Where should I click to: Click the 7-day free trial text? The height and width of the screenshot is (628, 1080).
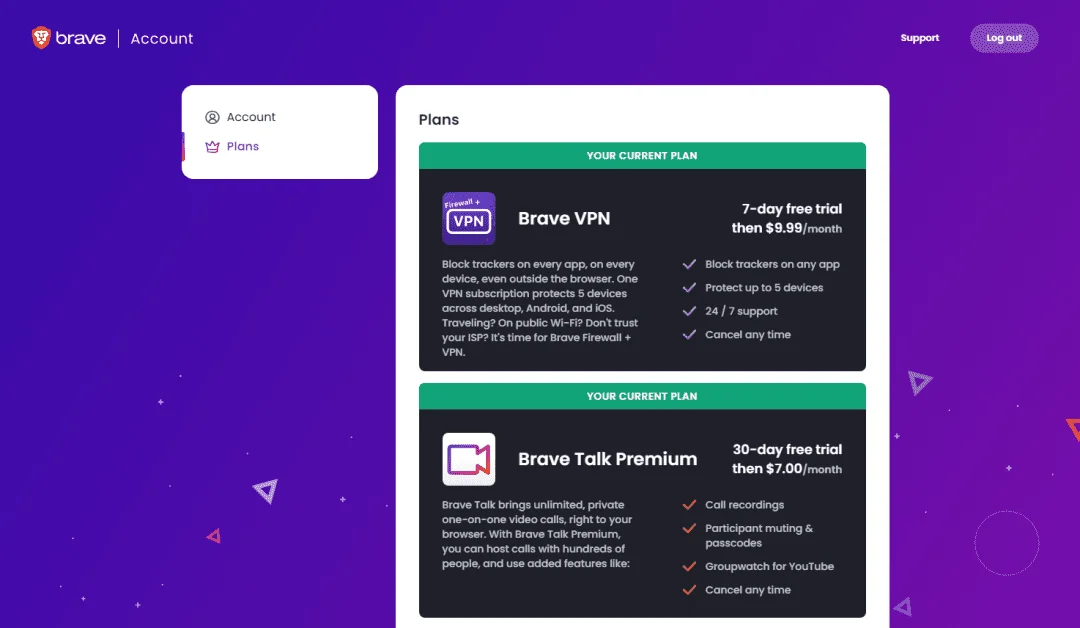(791, 209)
